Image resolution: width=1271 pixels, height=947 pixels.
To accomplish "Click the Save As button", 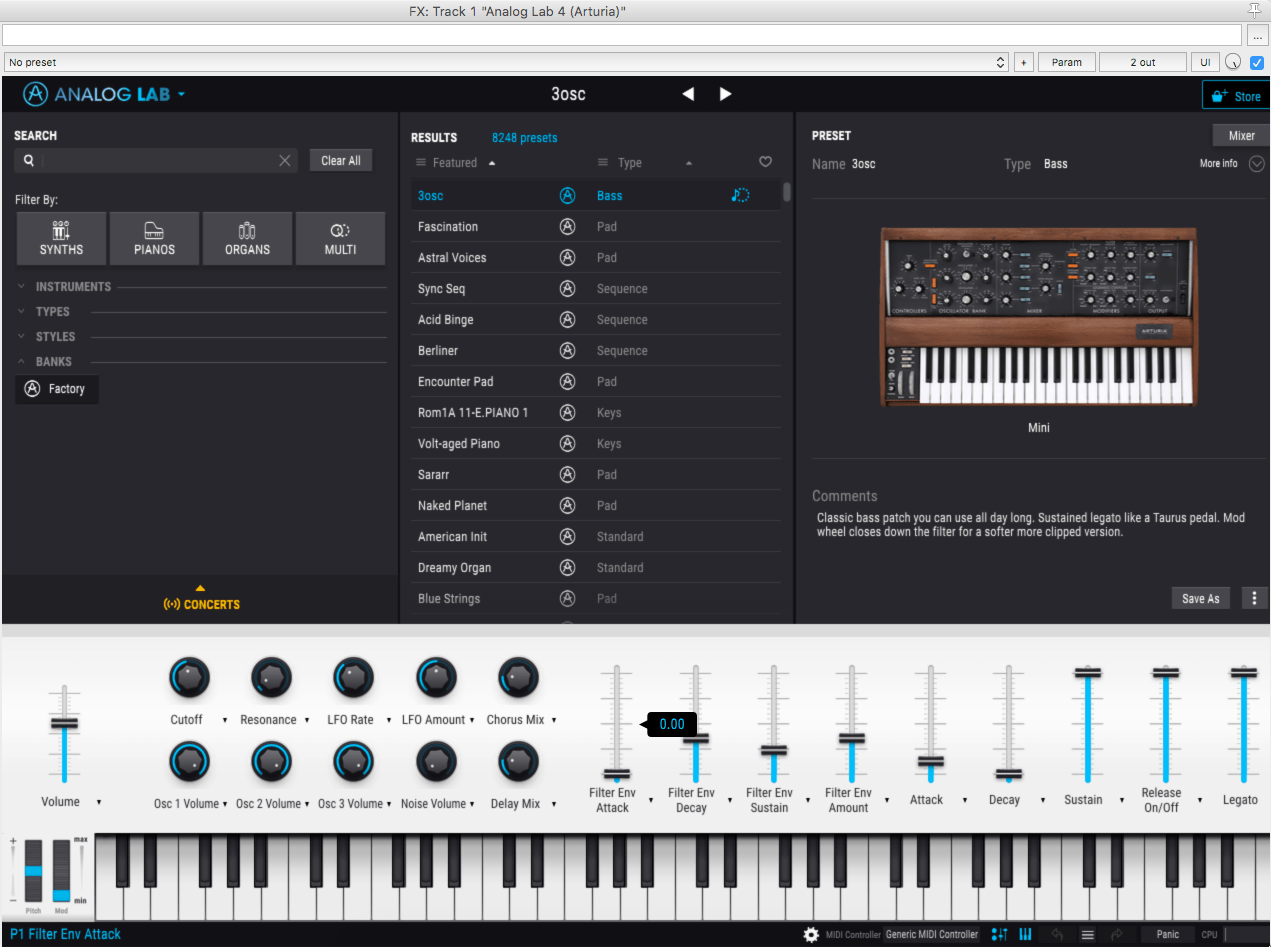I will coord(1200,598).
